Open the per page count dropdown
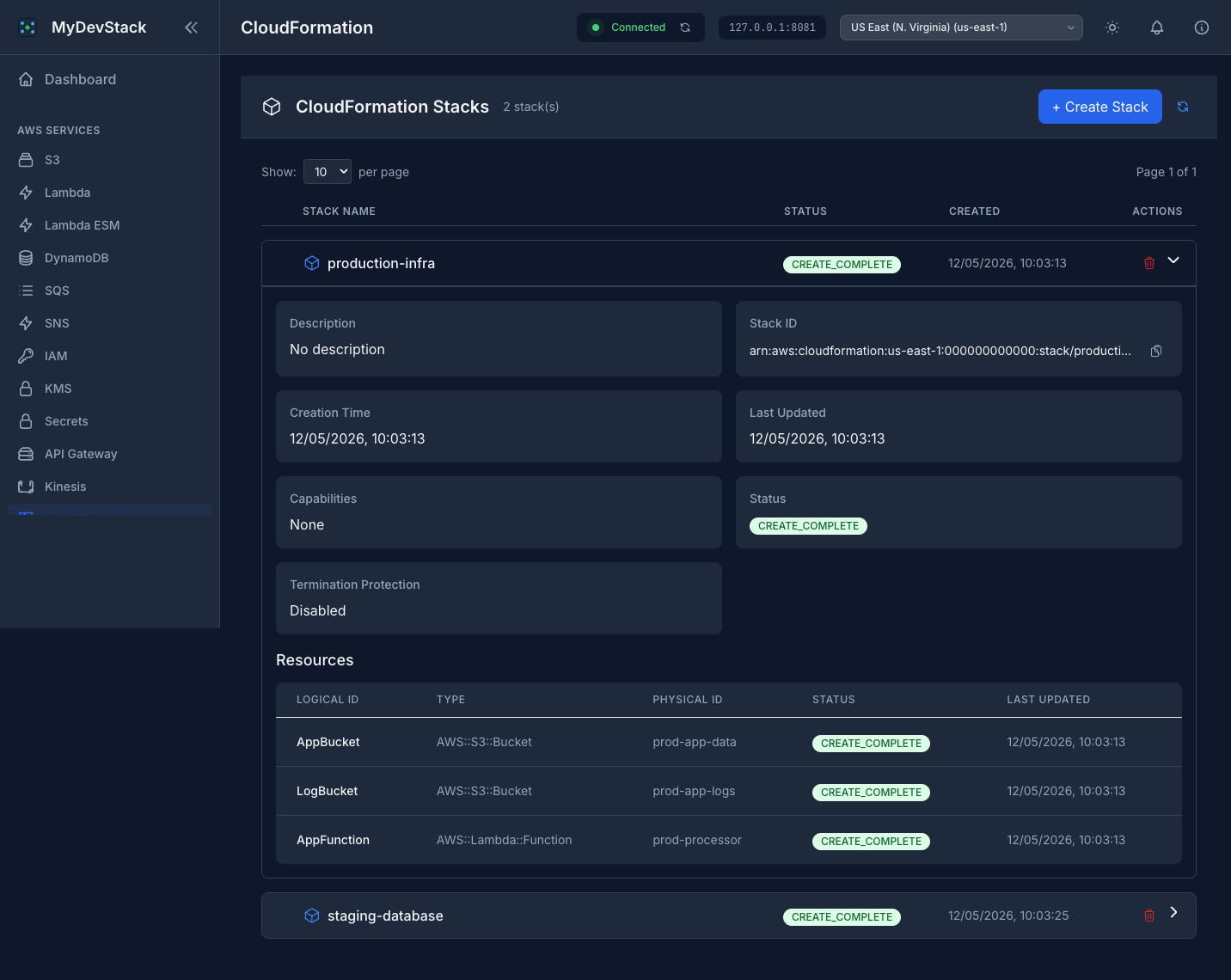The width and height of the screenshot is (1231, 980). pos(328,172)
